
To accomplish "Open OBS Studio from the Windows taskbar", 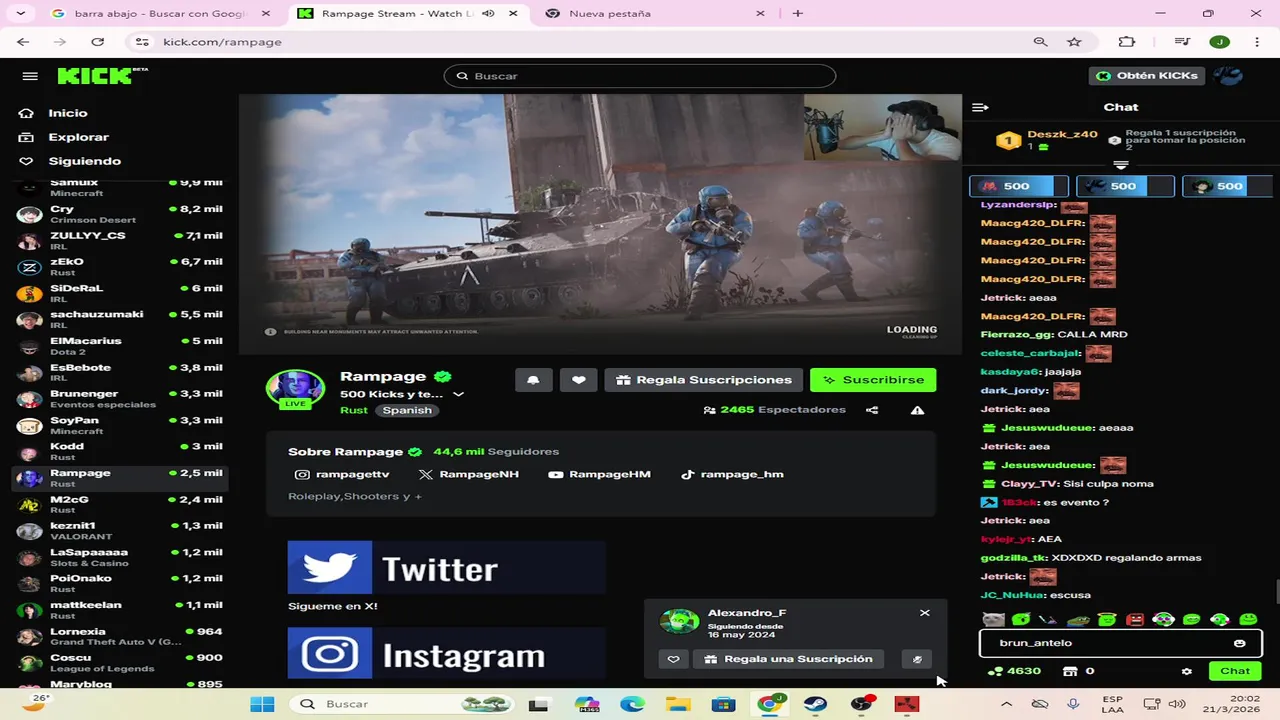I will pos(861,704).
